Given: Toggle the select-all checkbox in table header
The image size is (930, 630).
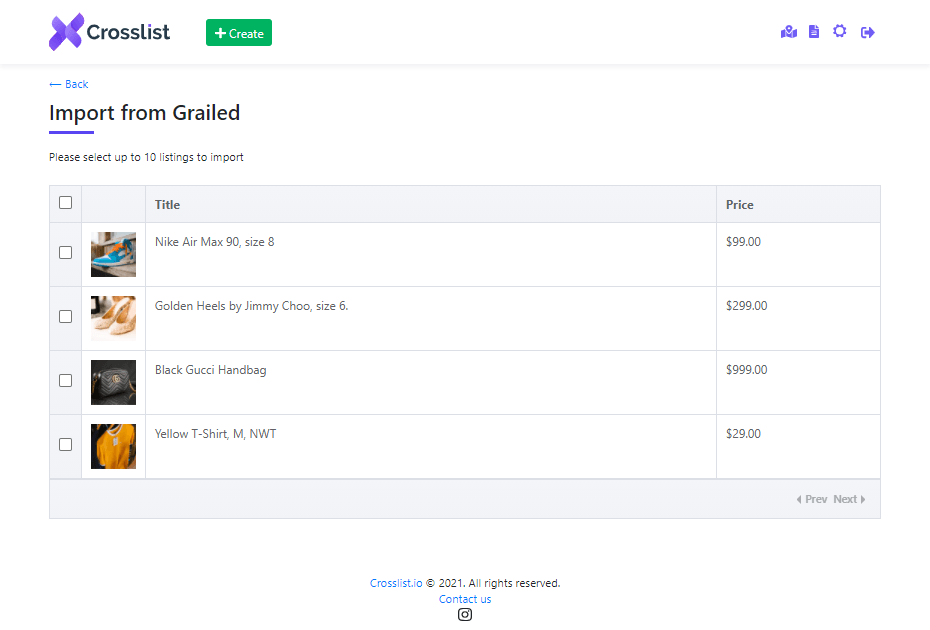Looking at the screenshot, I should point(66,203).
